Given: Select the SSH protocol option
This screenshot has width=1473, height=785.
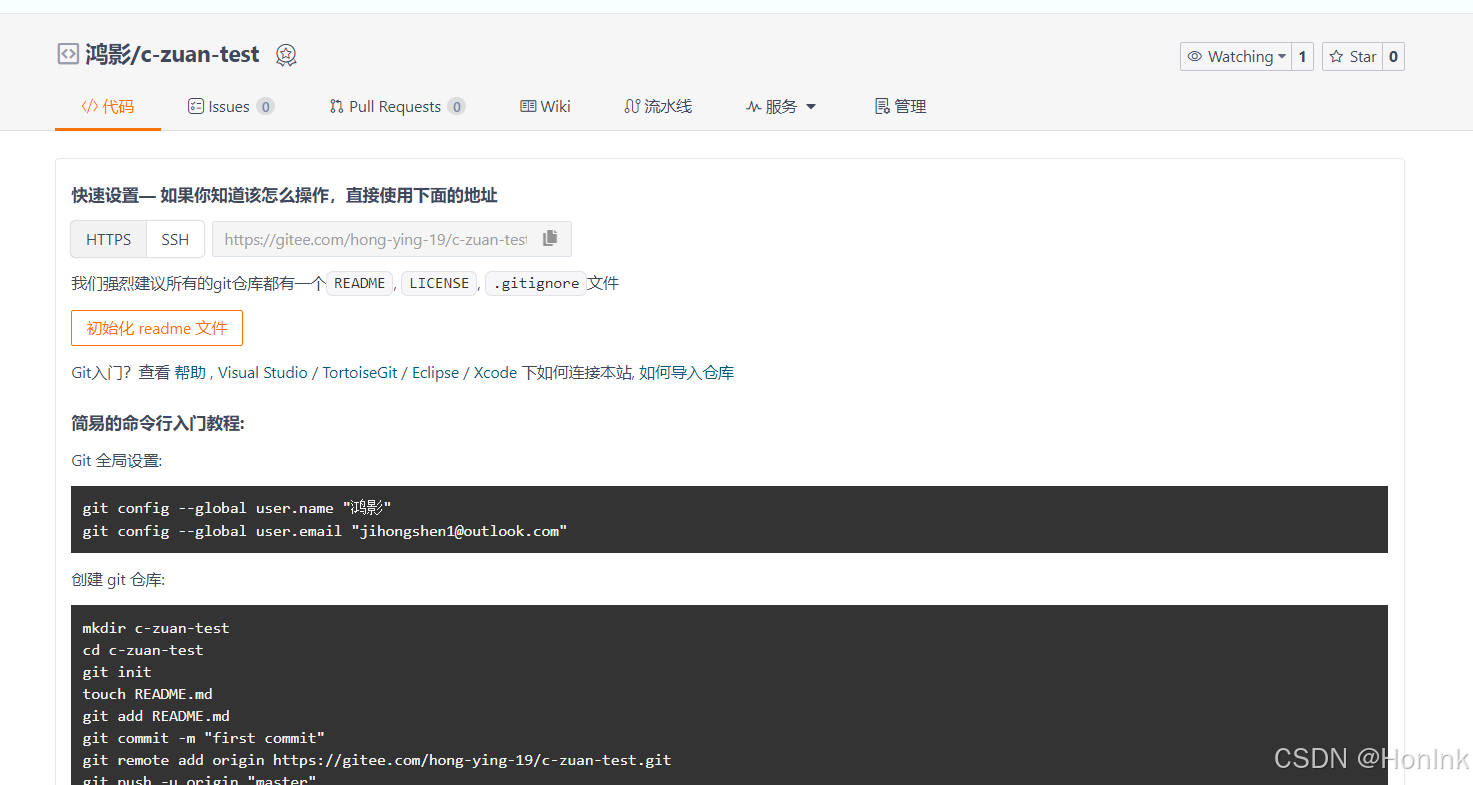Looking at the screenshot, I should [x=175, y=239].
